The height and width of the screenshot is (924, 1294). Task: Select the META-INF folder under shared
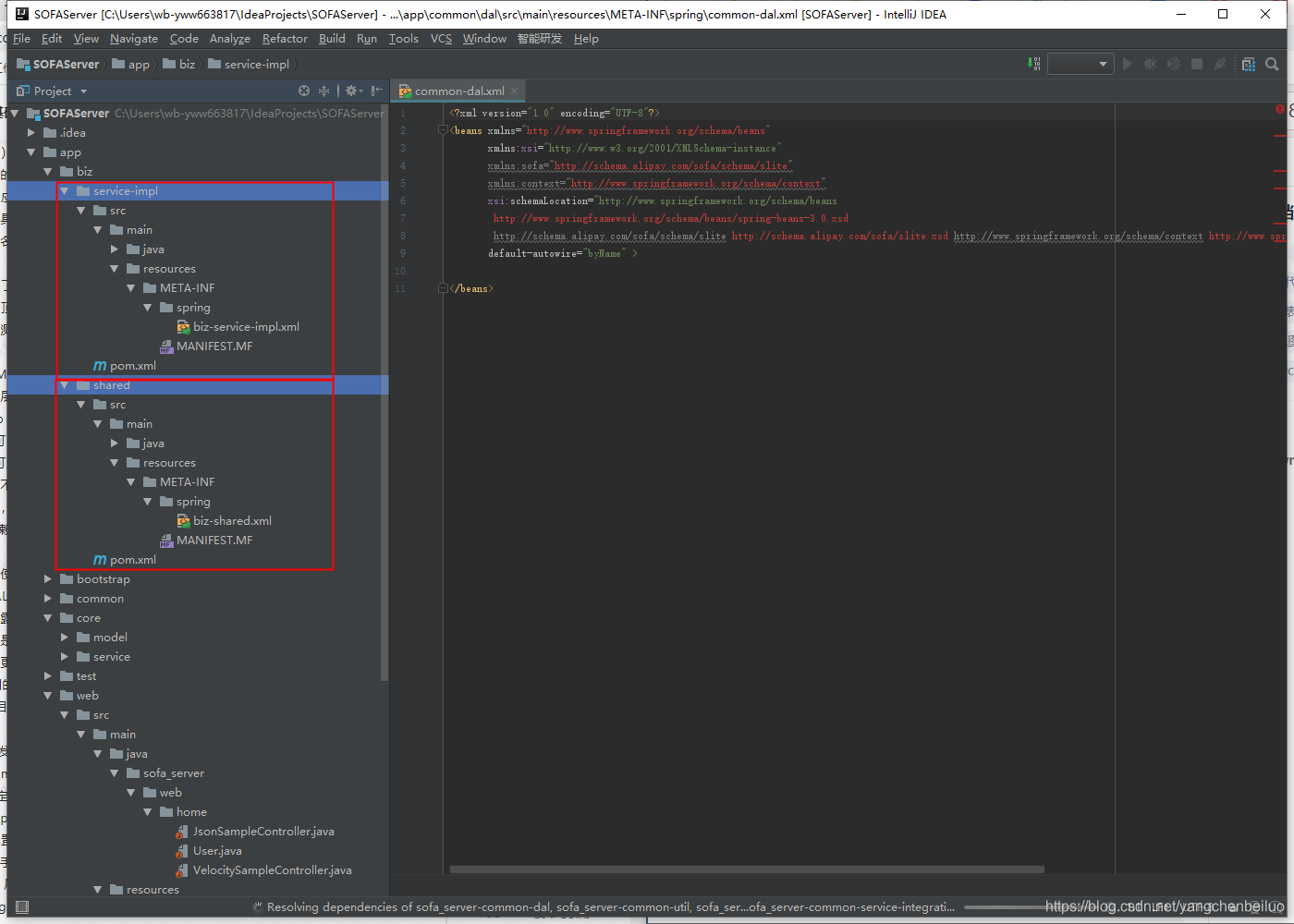point(179,482)
